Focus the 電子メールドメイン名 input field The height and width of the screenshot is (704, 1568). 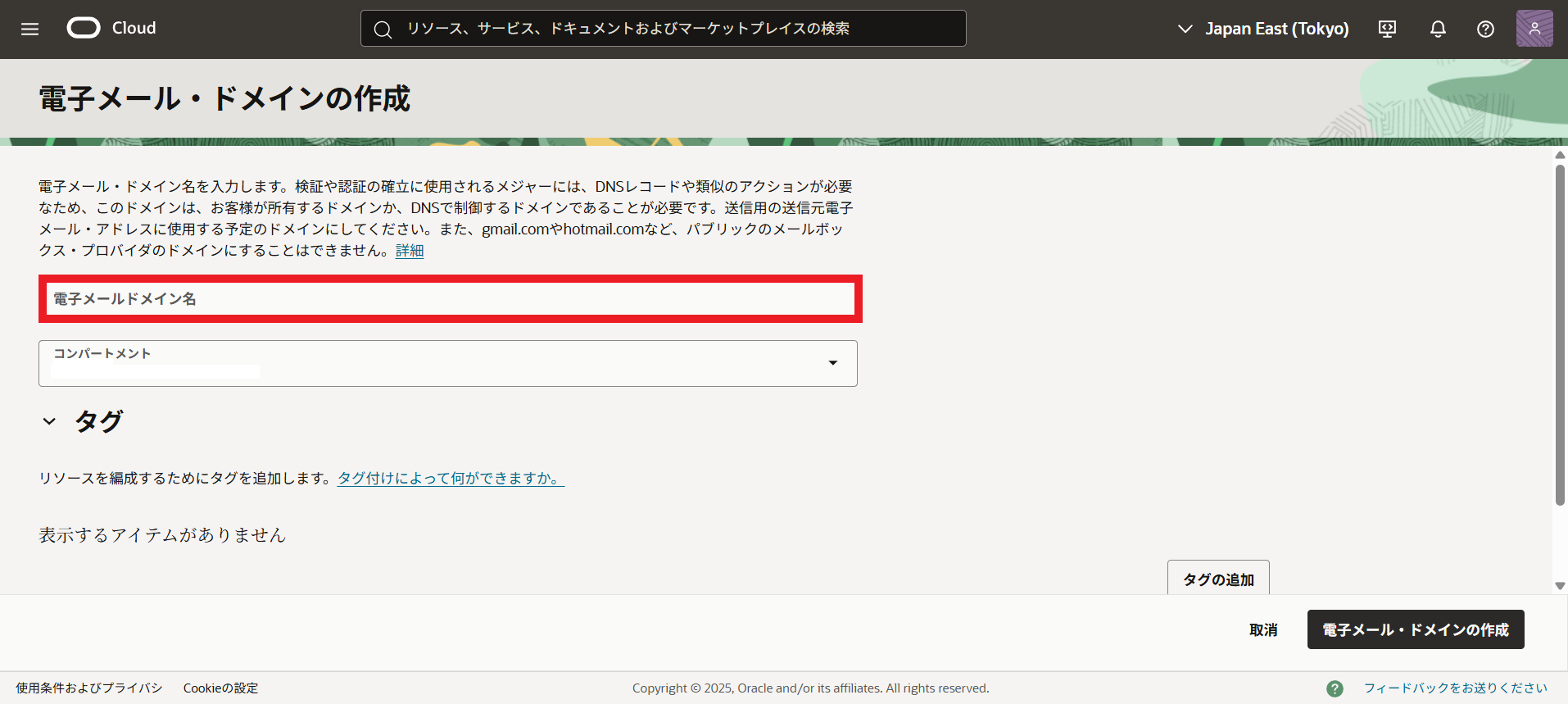tap(449, 299)
